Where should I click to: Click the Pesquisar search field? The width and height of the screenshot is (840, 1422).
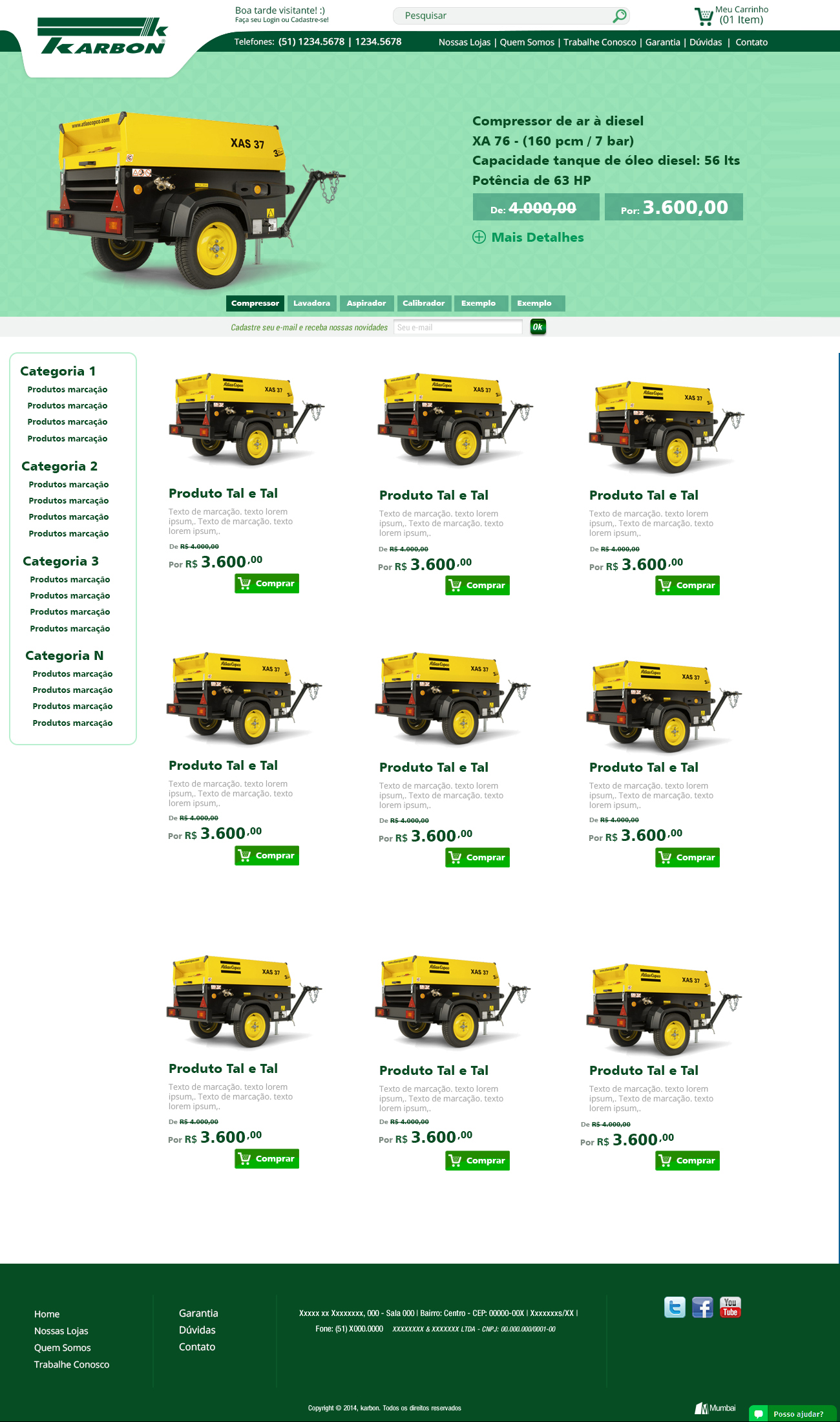pos(504,16)
